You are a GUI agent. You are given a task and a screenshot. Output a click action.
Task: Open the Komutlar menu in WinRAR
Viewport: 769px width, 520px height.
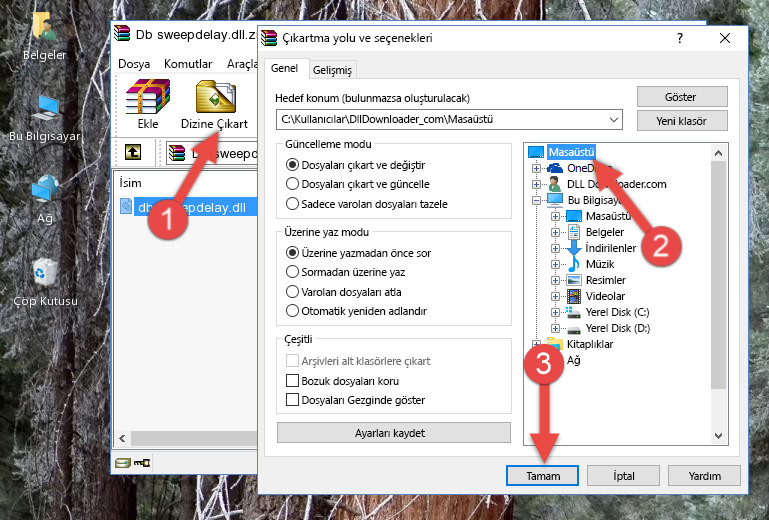tap(188, 64)
